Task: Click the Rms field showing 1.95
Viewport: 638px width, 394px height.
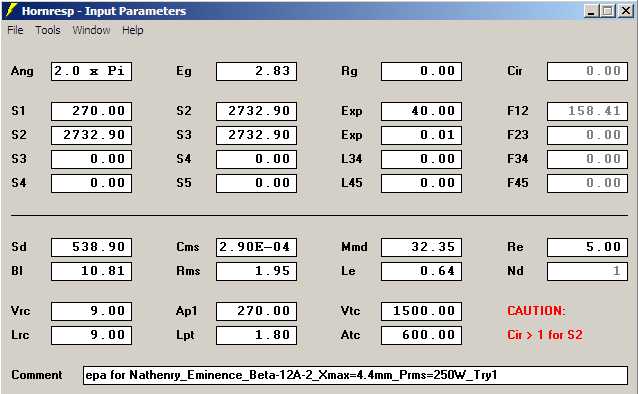Action: [x=256, y=271]
